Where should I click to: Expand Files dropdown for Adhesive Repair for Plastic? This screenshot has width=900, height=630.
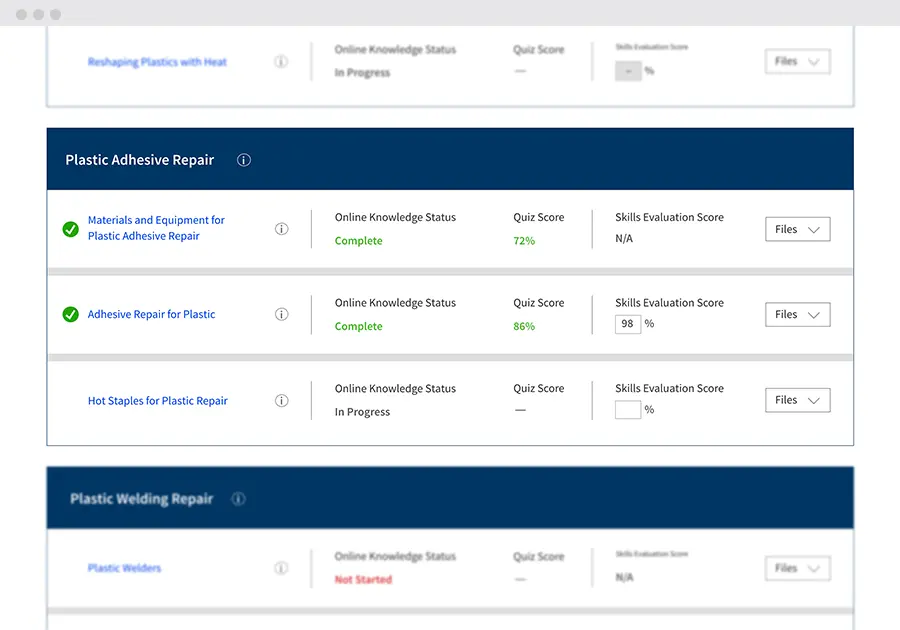tap(797, 314)
